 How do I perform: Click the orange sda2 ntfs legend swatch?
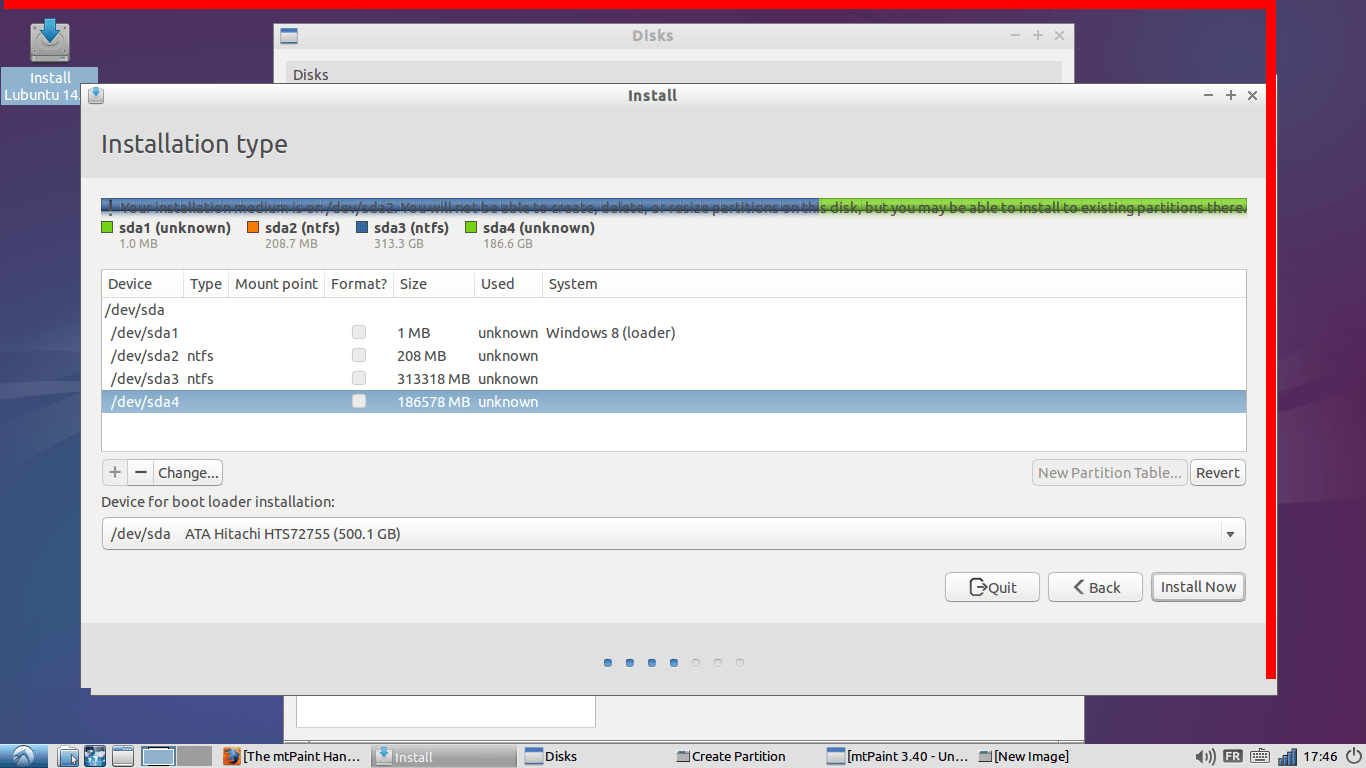click(252, 227)
